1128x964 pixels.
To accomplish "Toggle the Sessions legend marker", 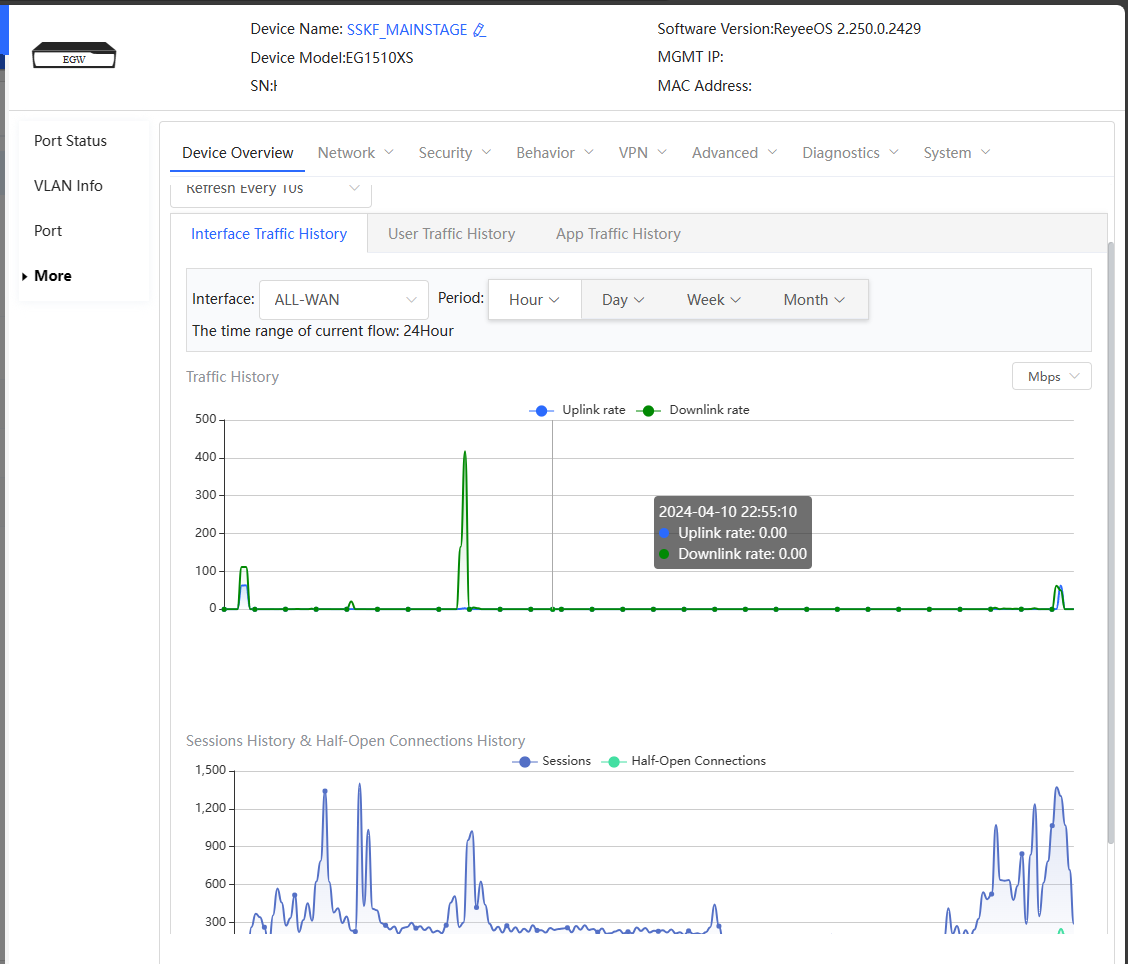I will (x=524, y=761).
